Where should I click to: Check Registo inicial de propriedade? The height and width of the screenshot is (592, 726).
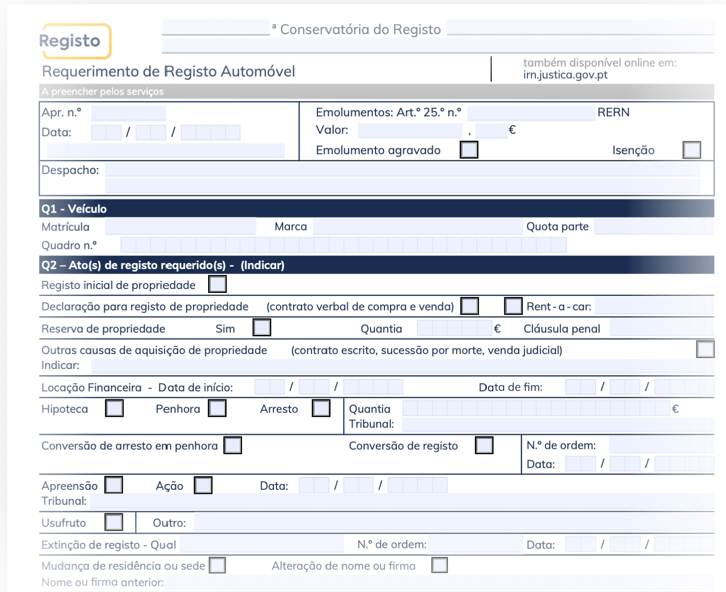point(217,284)
